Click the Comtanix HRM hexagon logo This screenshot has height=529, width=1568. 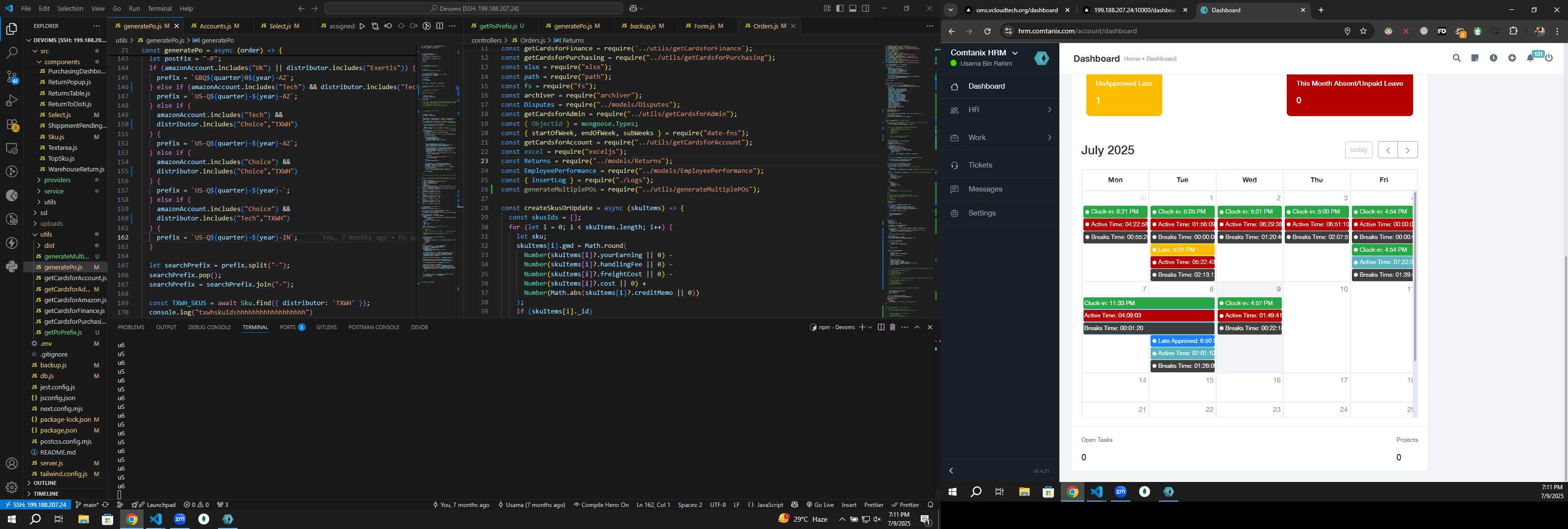(x=1041, y=58)
